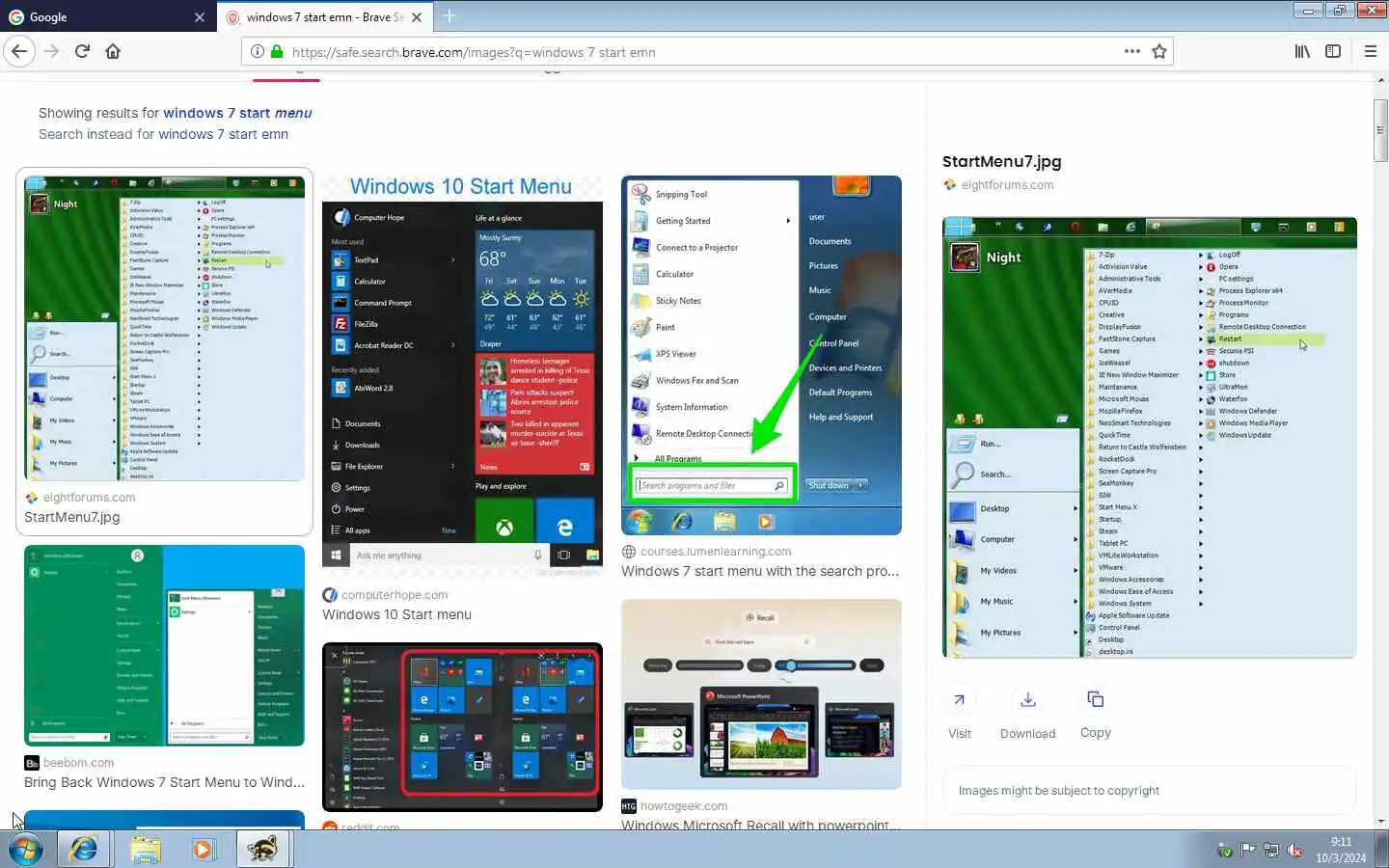This screenshot has width=1389, height=868.
Task: Click the large StartMenu7.jpg preview image
Action: tap(1150, 438)
